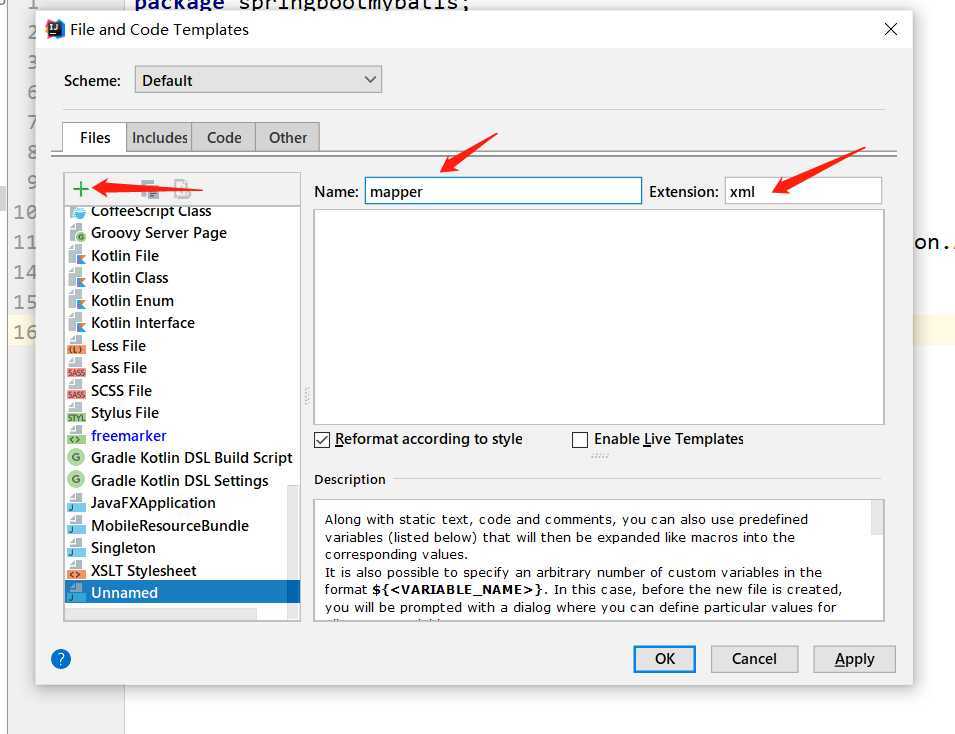The image size is (955, 734).
Task: Select the Kotlin Interface row text
Action: tap(143, 323)
